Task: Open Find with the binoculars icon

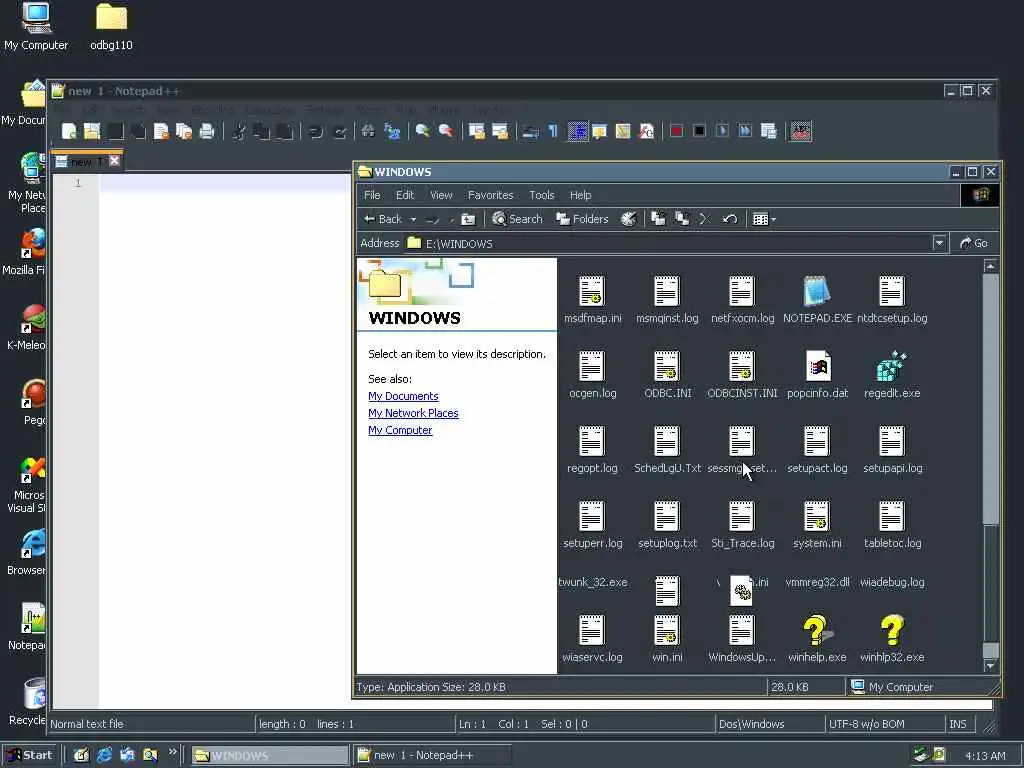Action: click(368, 131)
